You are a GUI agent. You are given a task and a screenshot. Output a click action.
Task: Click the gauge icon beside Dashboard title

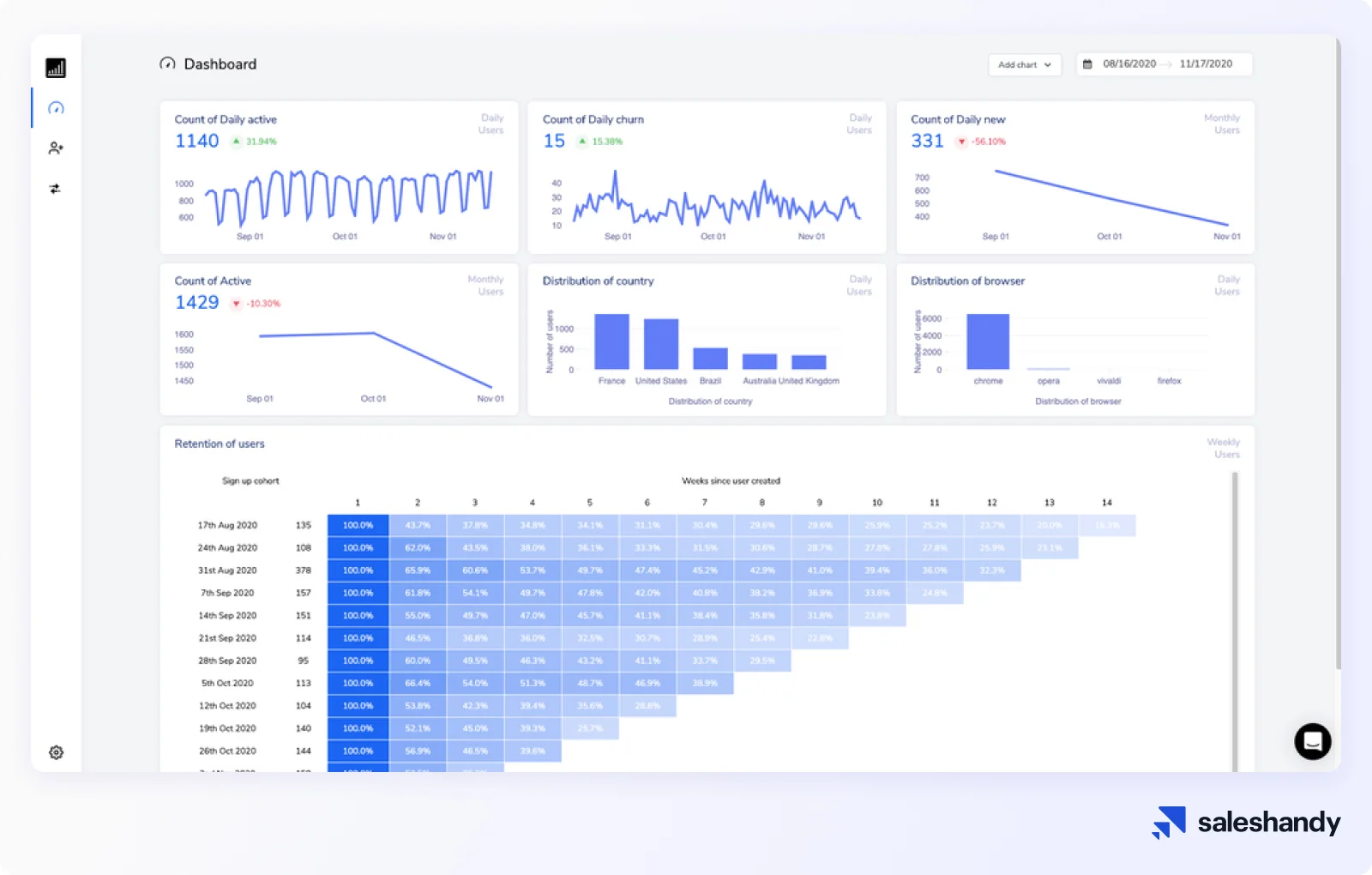tap(167, 64)
